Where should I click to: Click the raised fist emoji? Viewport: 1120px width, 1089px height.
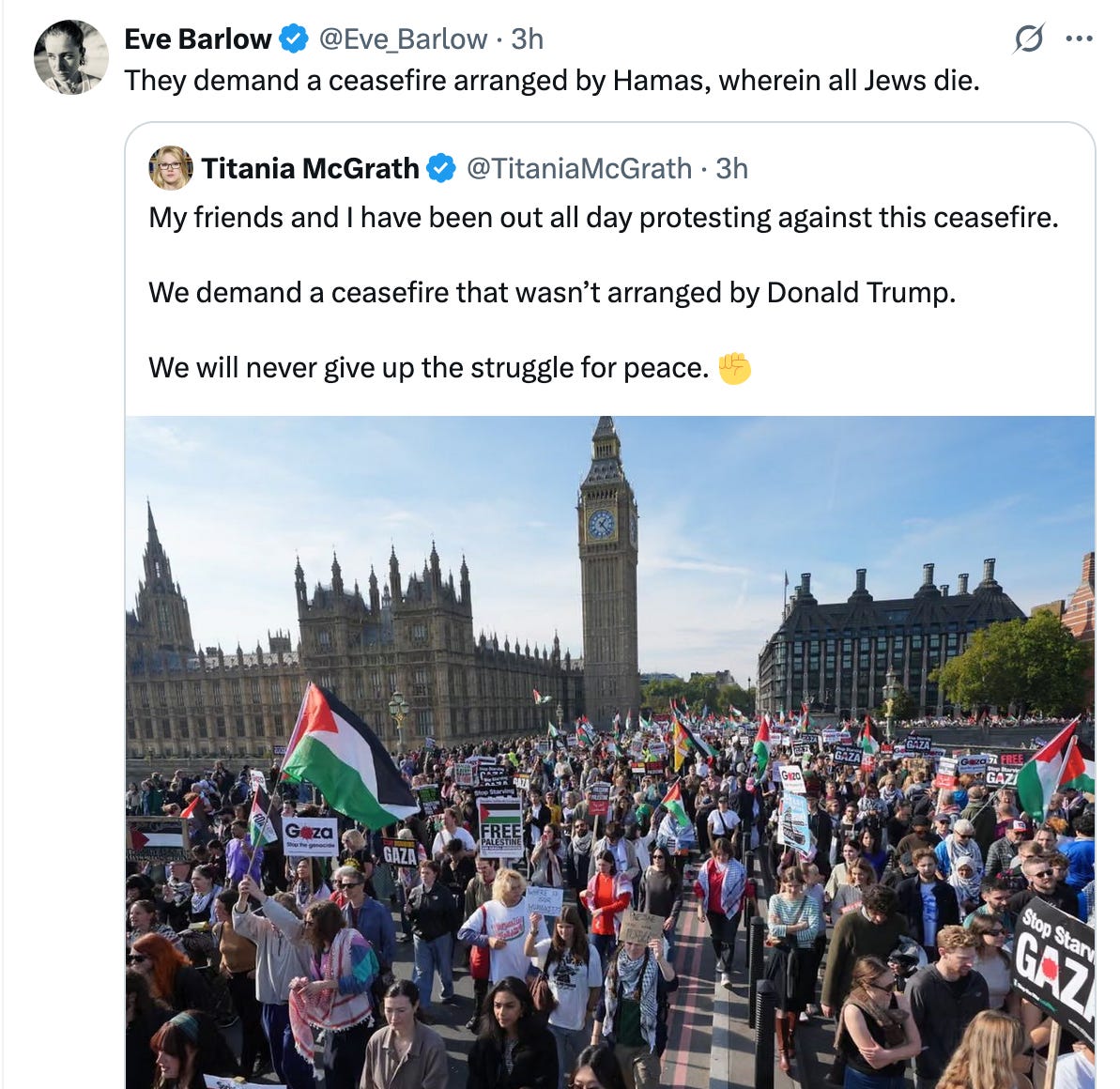(x=734, y=368)
